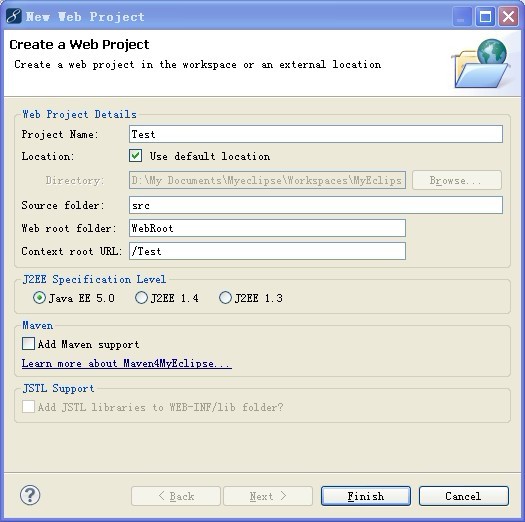The image size is (525, 522).
Task: Enable Add Maven support checkbox
Action: pyautogui.click(x=28, y=344)
